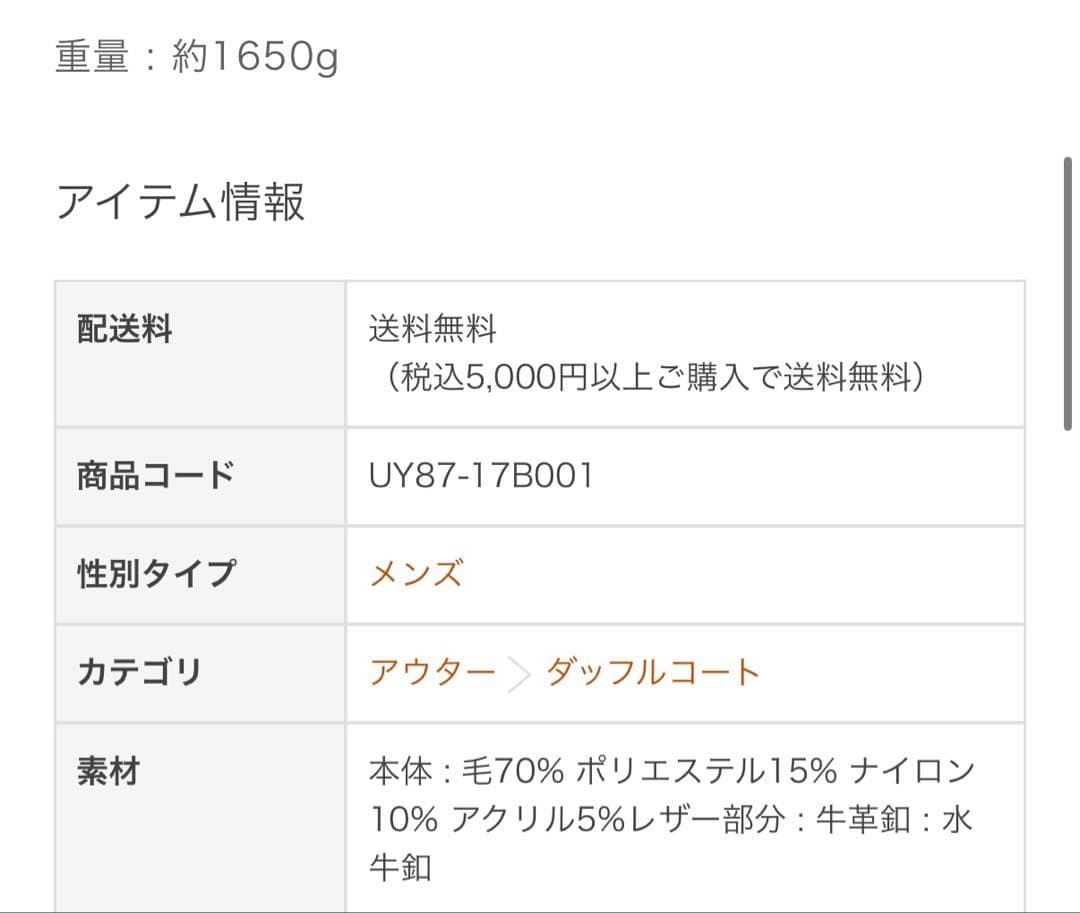Click the 重量 weight label
This screenshot has width=1080, height=913.
(92, 58)
